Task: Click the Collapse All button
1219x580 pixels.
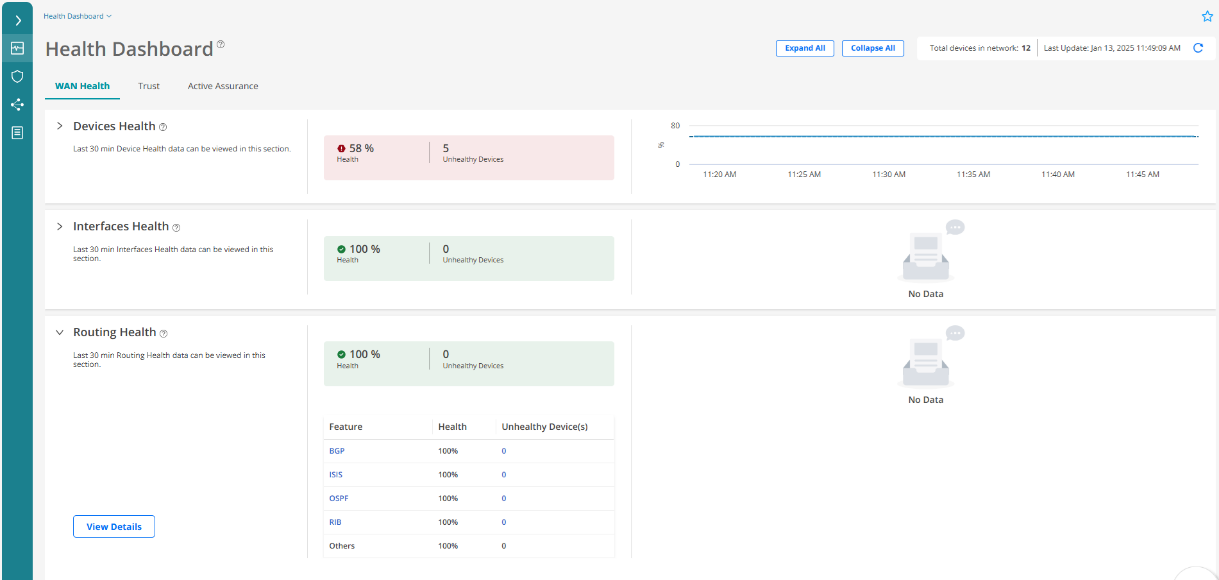Action: pyautogui.click(x=872, y=48)
